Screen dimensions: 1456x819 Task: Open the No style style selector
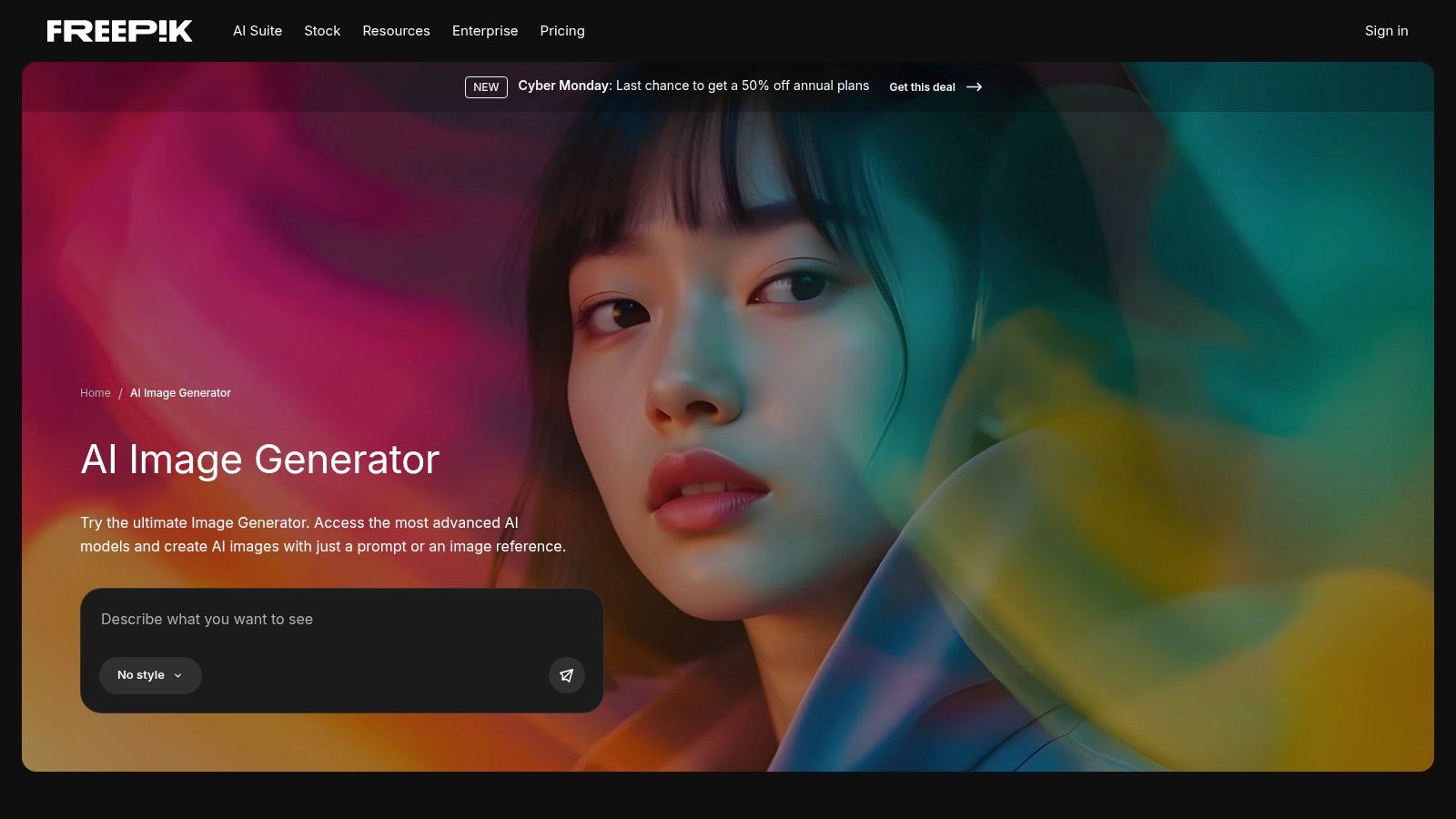(x=150, y=675)
